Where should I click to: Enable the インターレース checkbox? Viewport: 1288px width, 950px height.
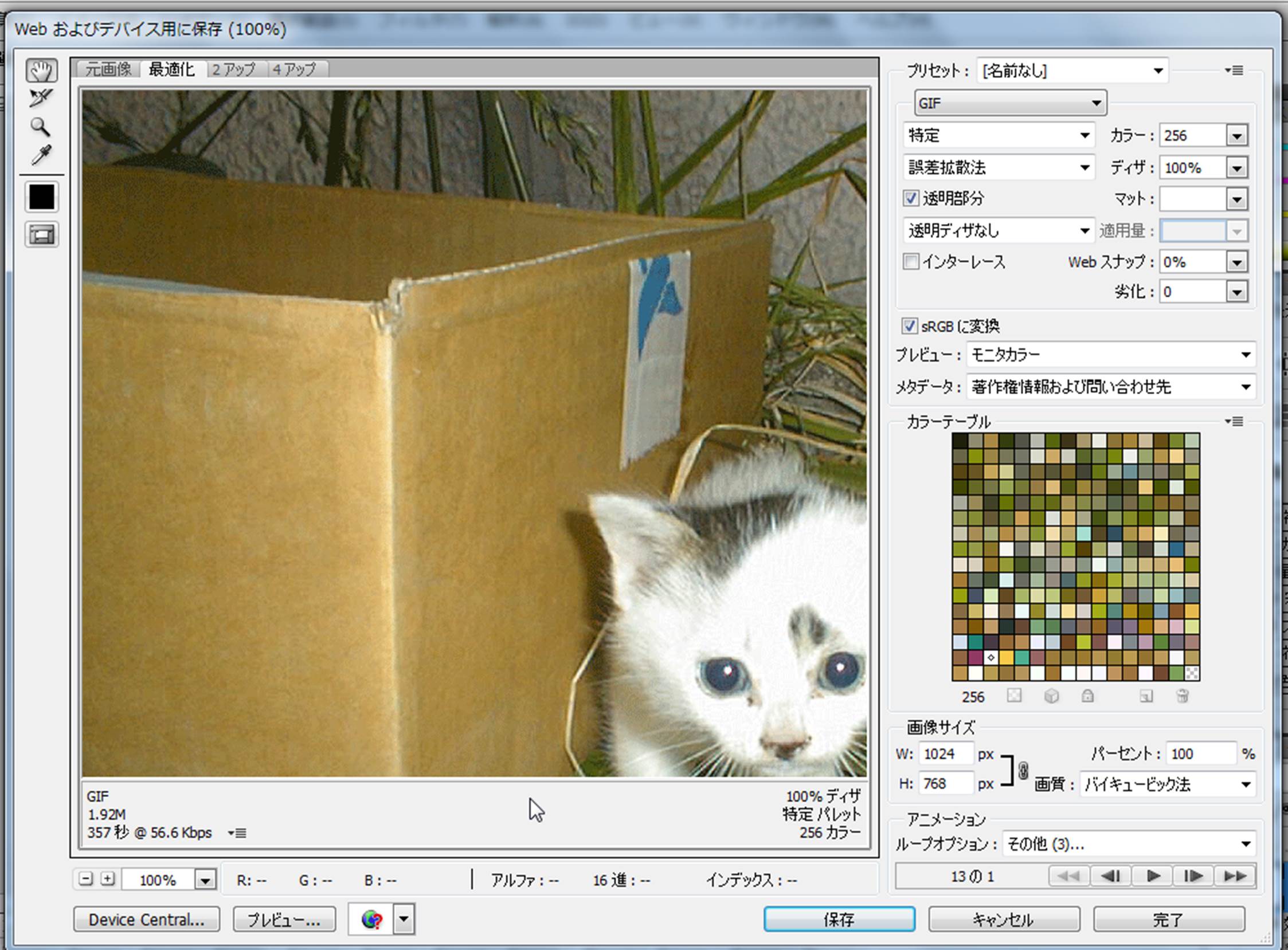tap(911, 262)
